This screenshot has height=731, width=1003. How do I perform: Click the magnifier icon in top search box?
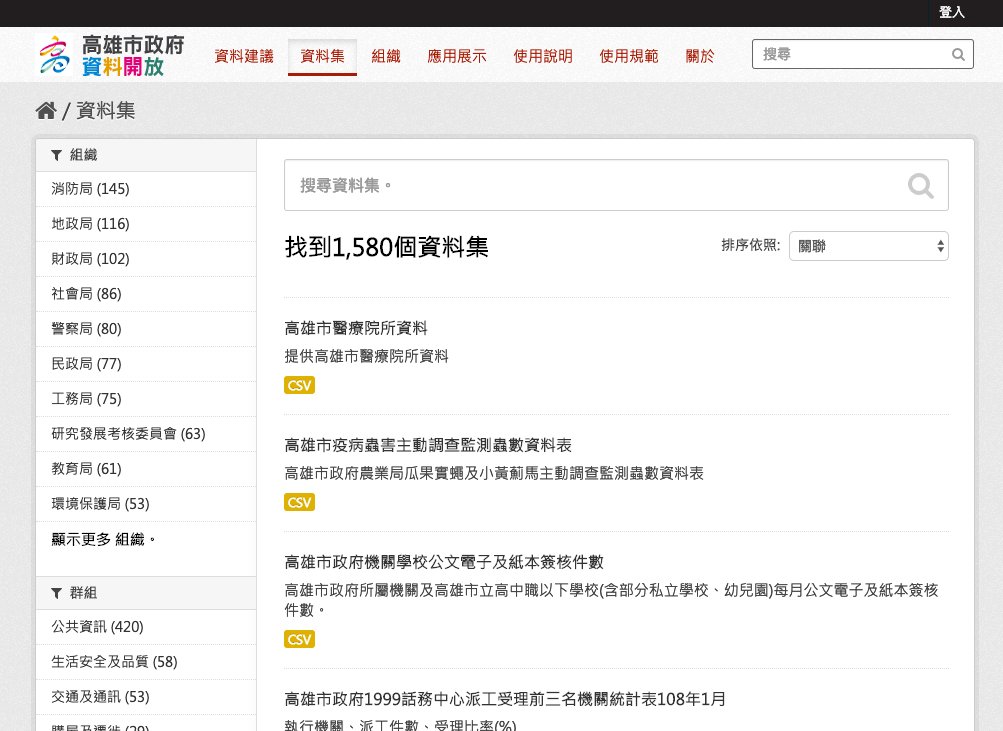coord(958,55)
